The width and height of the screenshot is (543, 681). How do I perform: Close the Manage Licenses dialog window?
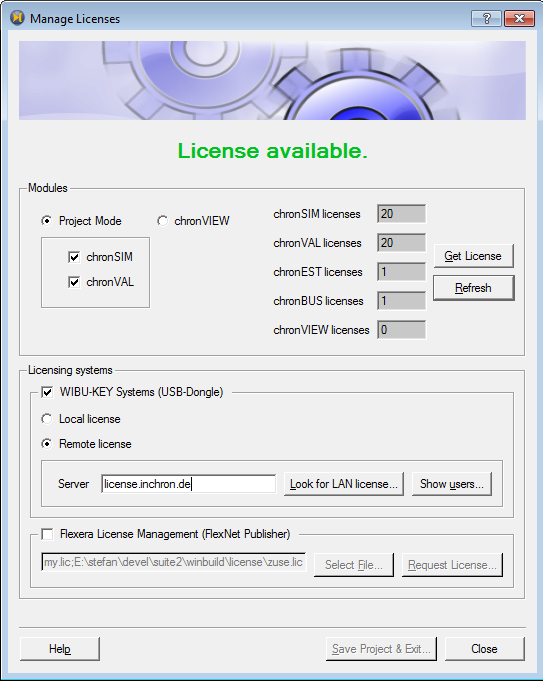coord(520,18)
